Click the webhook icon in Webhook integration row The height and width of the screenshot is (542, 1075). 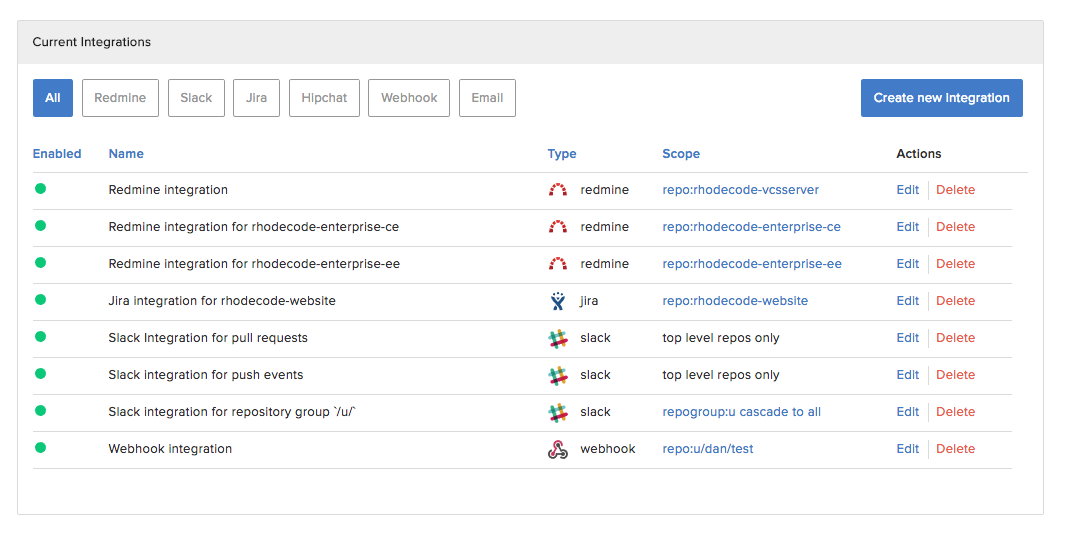[x=558, y=449]
